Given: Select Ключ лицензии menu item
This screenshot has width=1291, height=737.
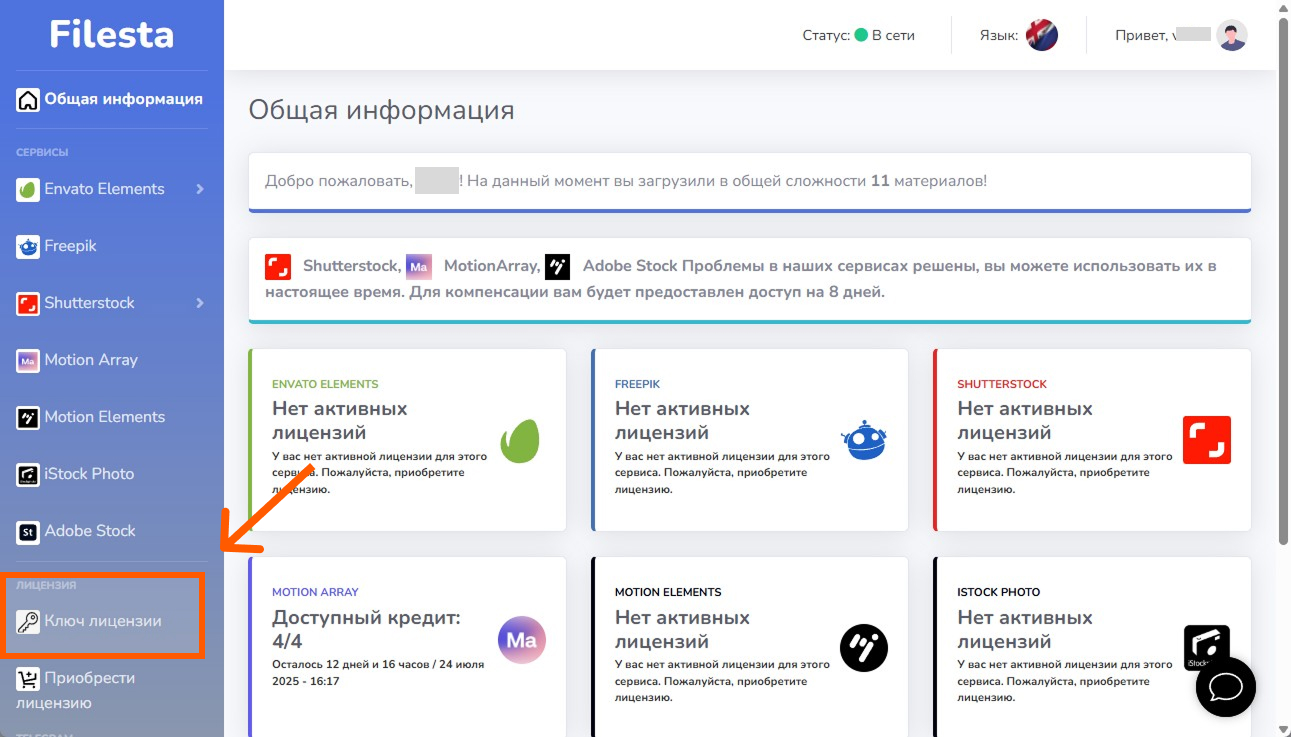Looking at the screenshot, I should pyautogui.click(x=103, y=621).
